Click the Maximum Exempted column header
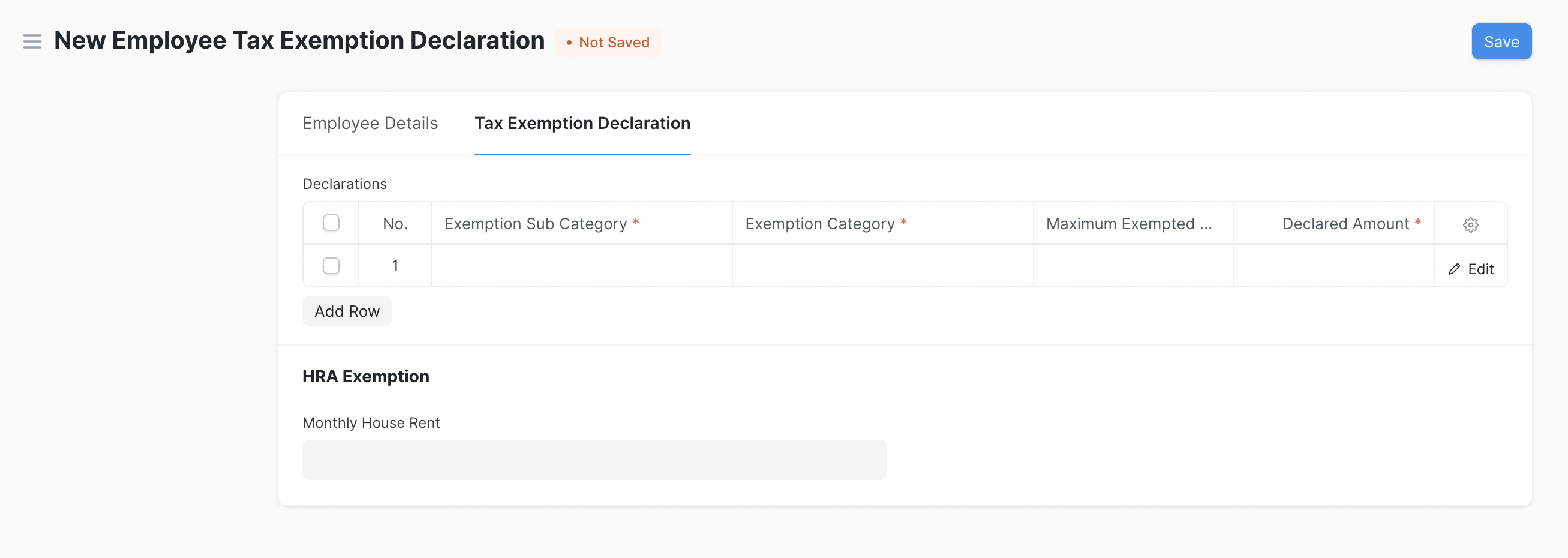The image size is (1568, 558). coord(1128,224)
